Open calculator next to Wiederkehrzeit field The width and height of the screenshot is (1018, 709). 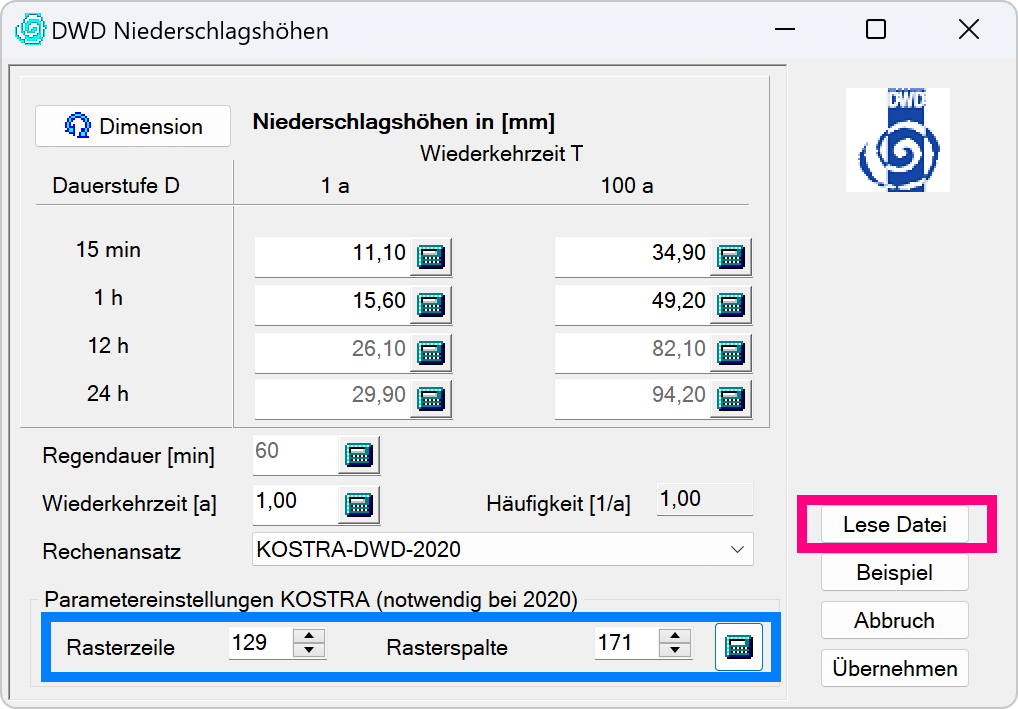359,503
